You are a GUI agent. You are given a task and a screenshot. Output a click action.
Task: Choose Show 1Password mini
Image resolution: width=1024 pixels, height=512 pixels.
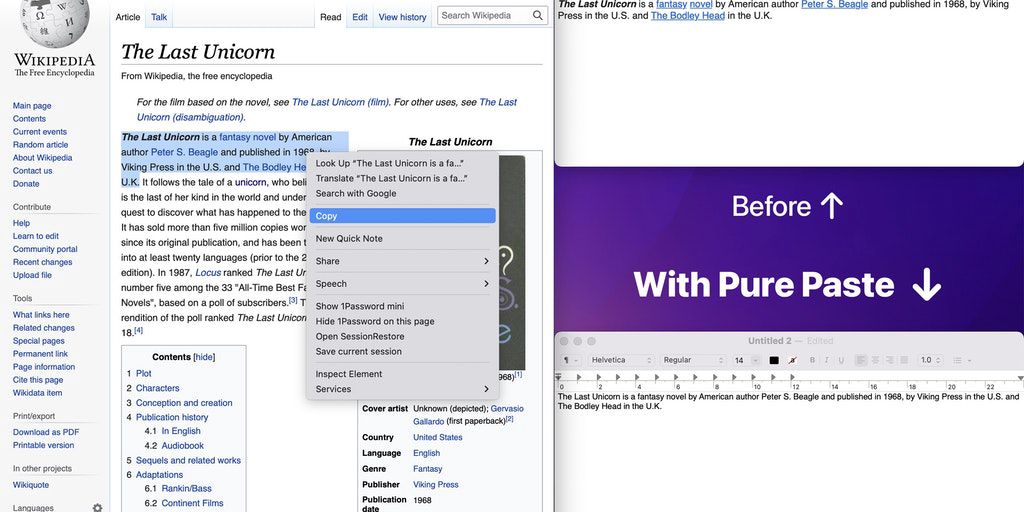pos(402,306)
